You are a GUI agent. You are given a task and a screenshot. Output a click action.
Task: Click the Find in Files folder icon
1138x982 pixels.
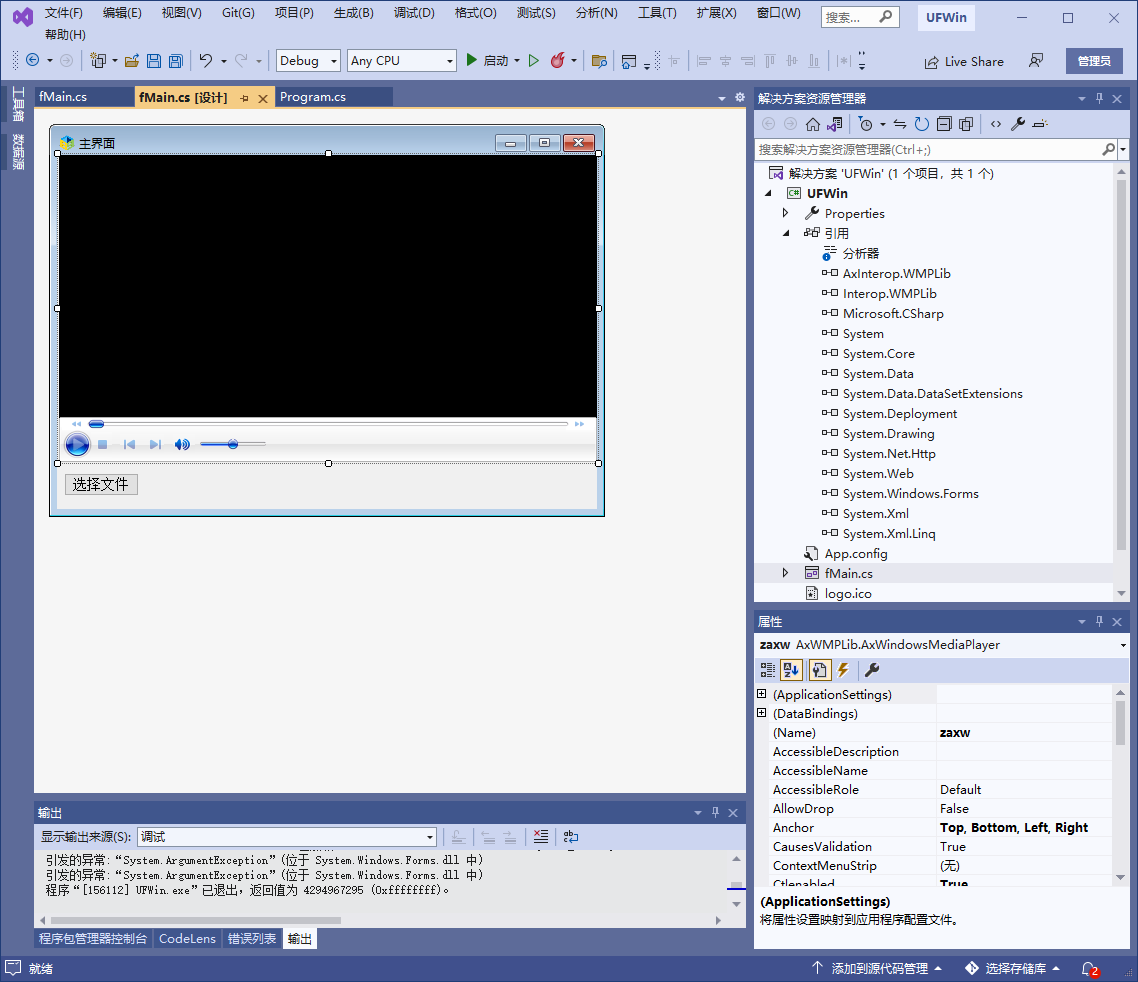tap(599, 61)
